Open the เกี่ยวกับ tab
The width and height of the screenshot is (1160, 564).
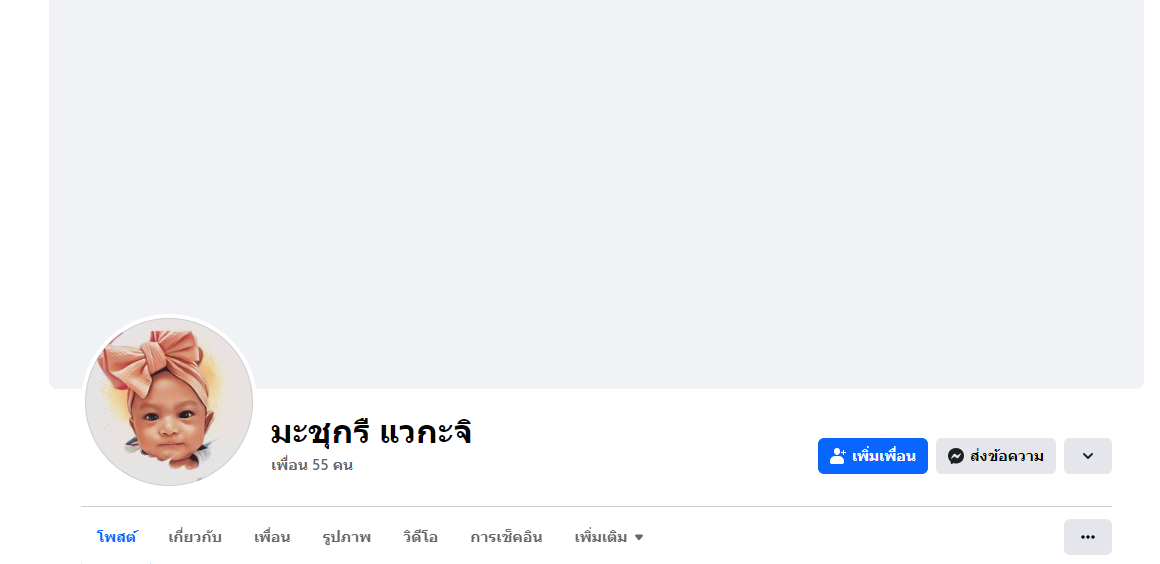[195, 537]
